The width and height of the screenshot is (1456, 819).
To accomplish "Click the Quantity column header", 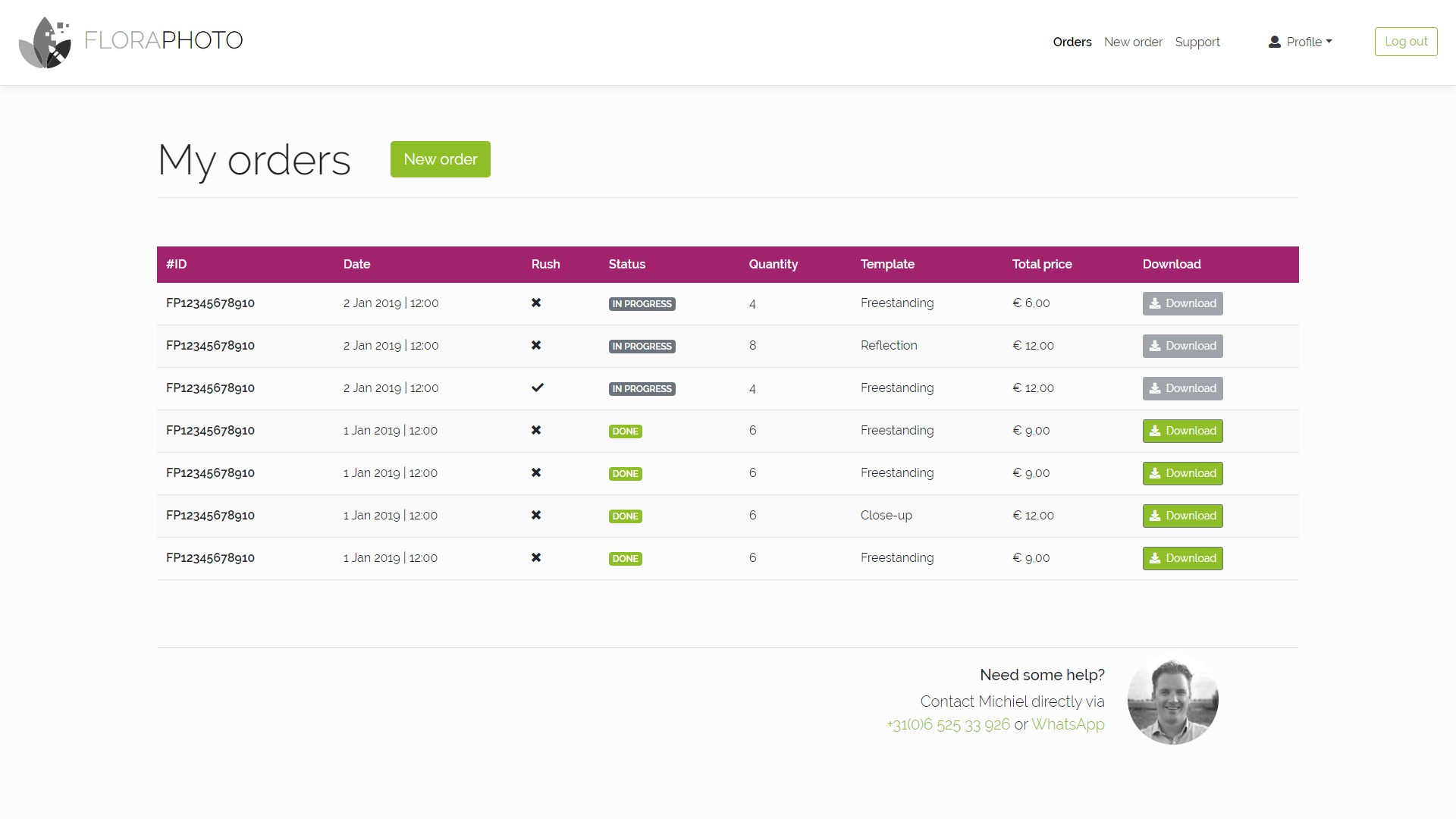I will click(773, 264).
